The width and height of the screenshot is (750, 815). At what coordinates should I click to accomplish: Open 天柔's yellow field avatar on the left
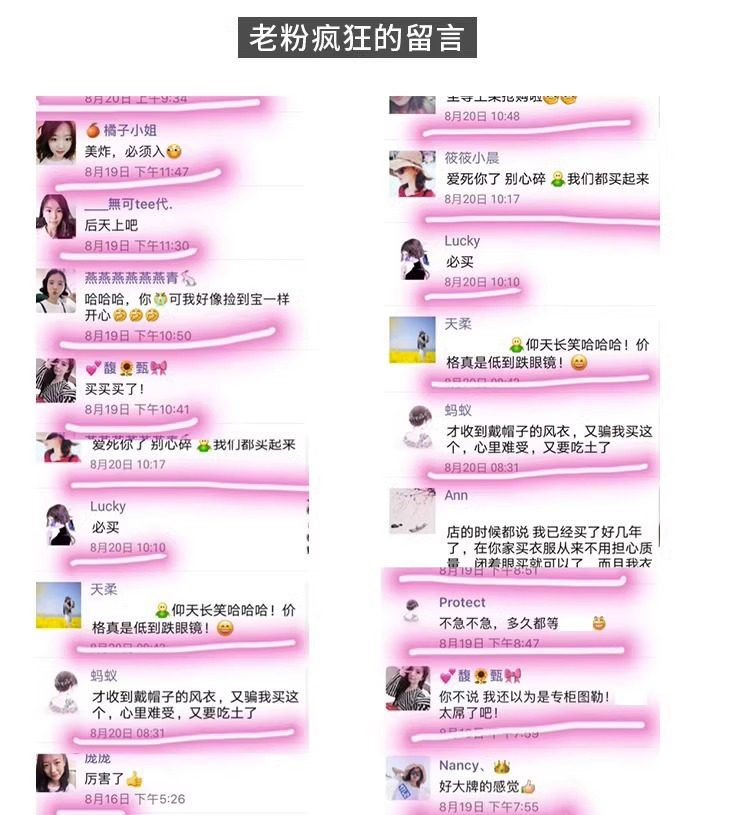pos(58,605)
